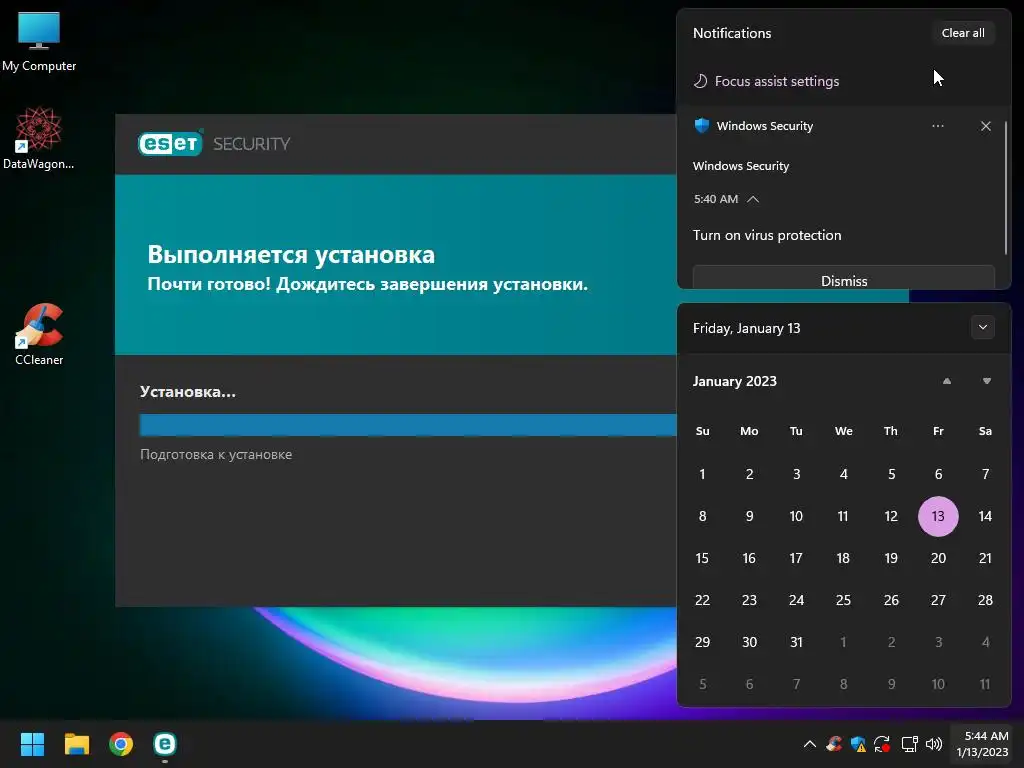Click the 'Подготовка к установке' status text
Viewport: 1024px width, 768px height.
(216, 455)
